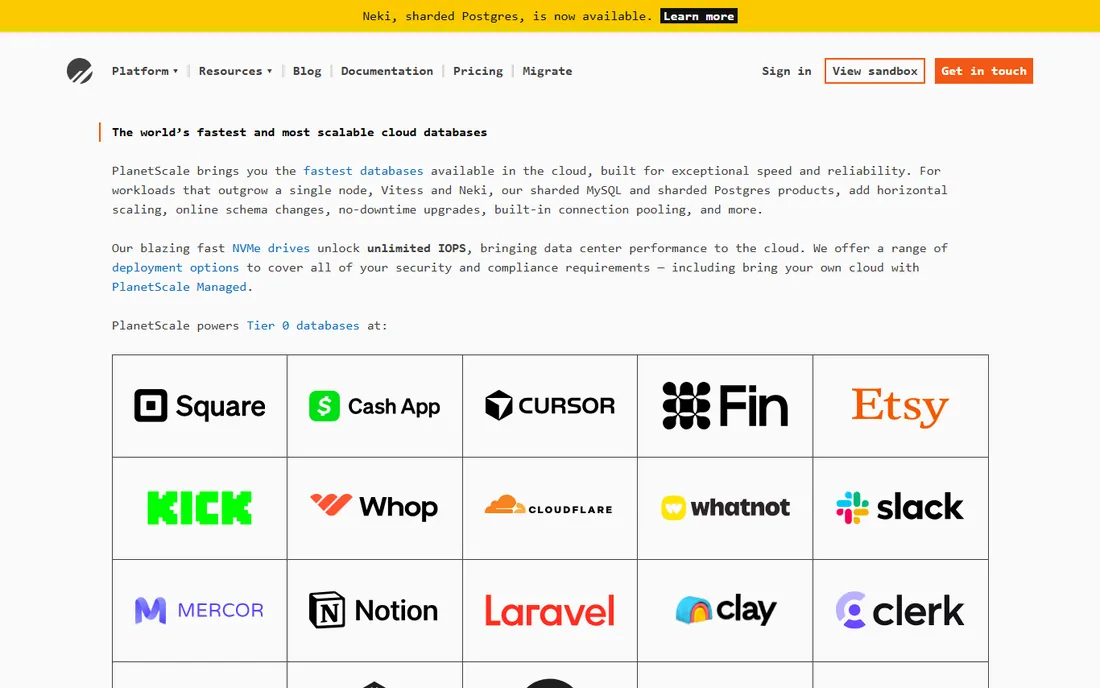Follow the fastest databases link
Screen dimensions: 1100x688
point(363,170)
